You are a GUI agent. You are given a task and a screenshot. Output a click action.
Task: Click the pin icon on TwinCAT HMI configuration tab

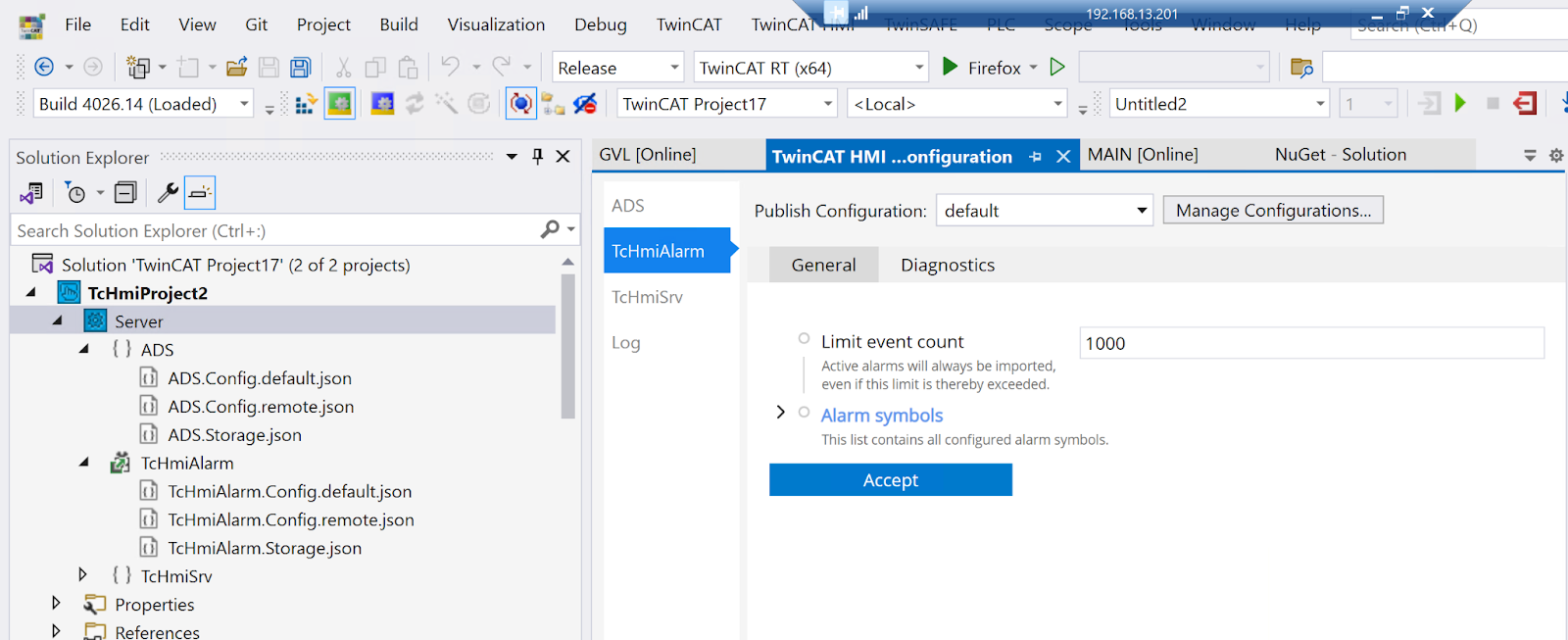tap(1035, 157)
